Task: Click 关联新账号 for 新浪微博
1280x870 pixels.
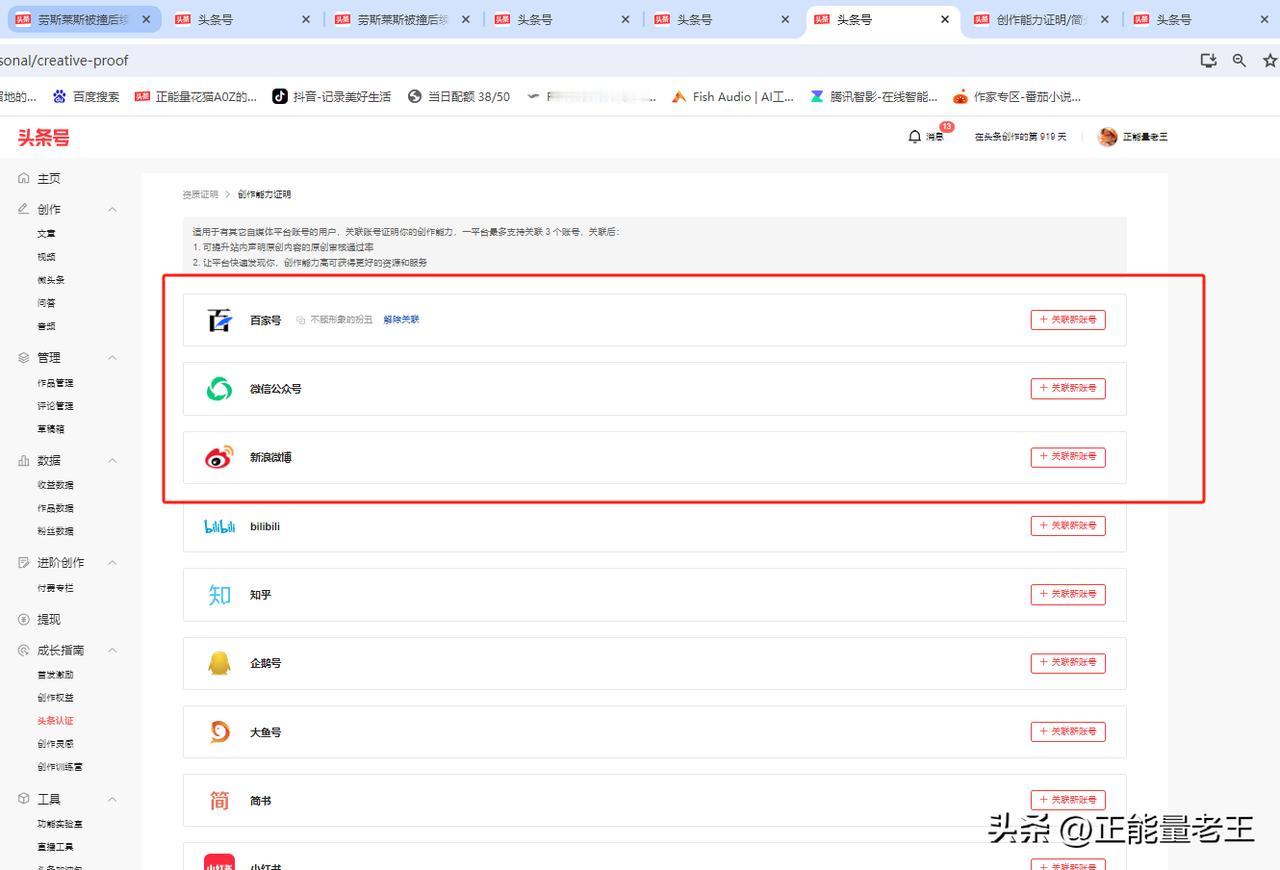Action: [x=1068, y=457]
